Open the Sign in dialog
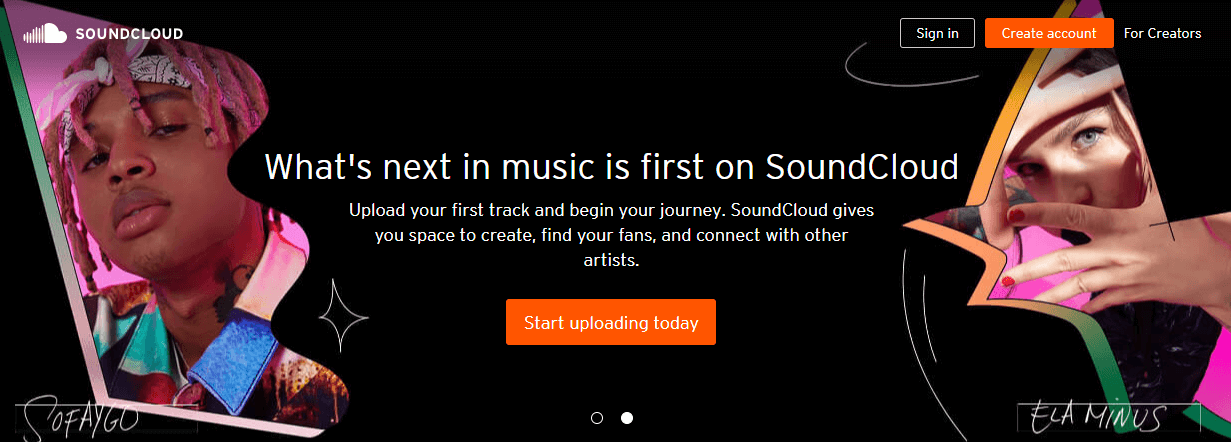The height and width of the screenshot is (442, 1231). point(937,33)
